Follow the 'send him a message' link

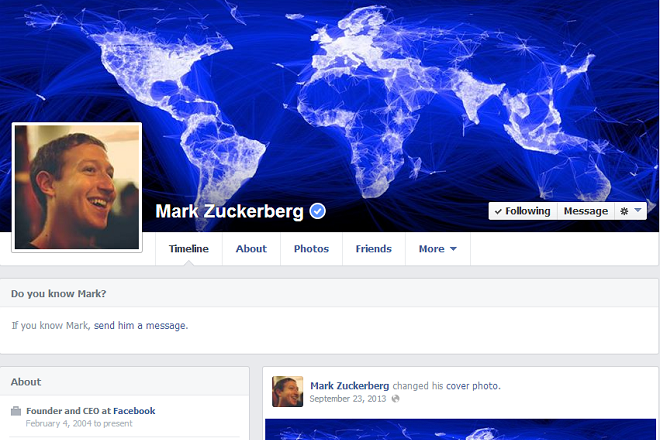[141, 325]
